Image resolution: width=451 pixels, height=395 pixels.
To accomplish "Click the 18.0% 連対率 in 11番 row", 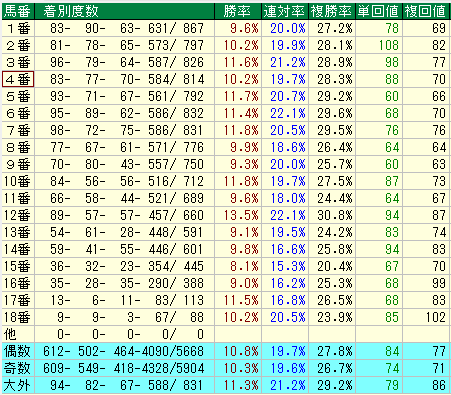I will click(288, 198).
